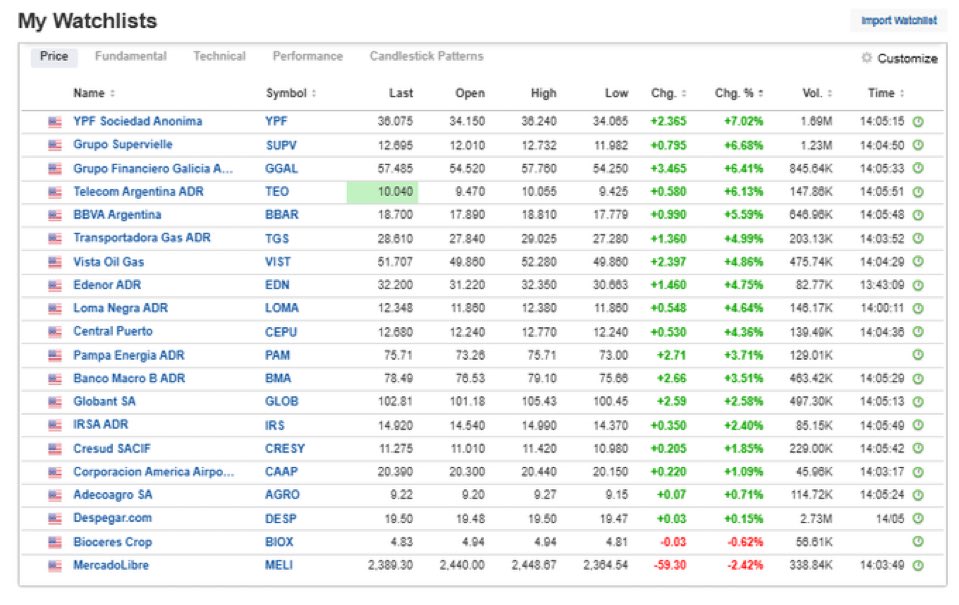
Task: Click the 2.73M volume value
Action: 816,519
